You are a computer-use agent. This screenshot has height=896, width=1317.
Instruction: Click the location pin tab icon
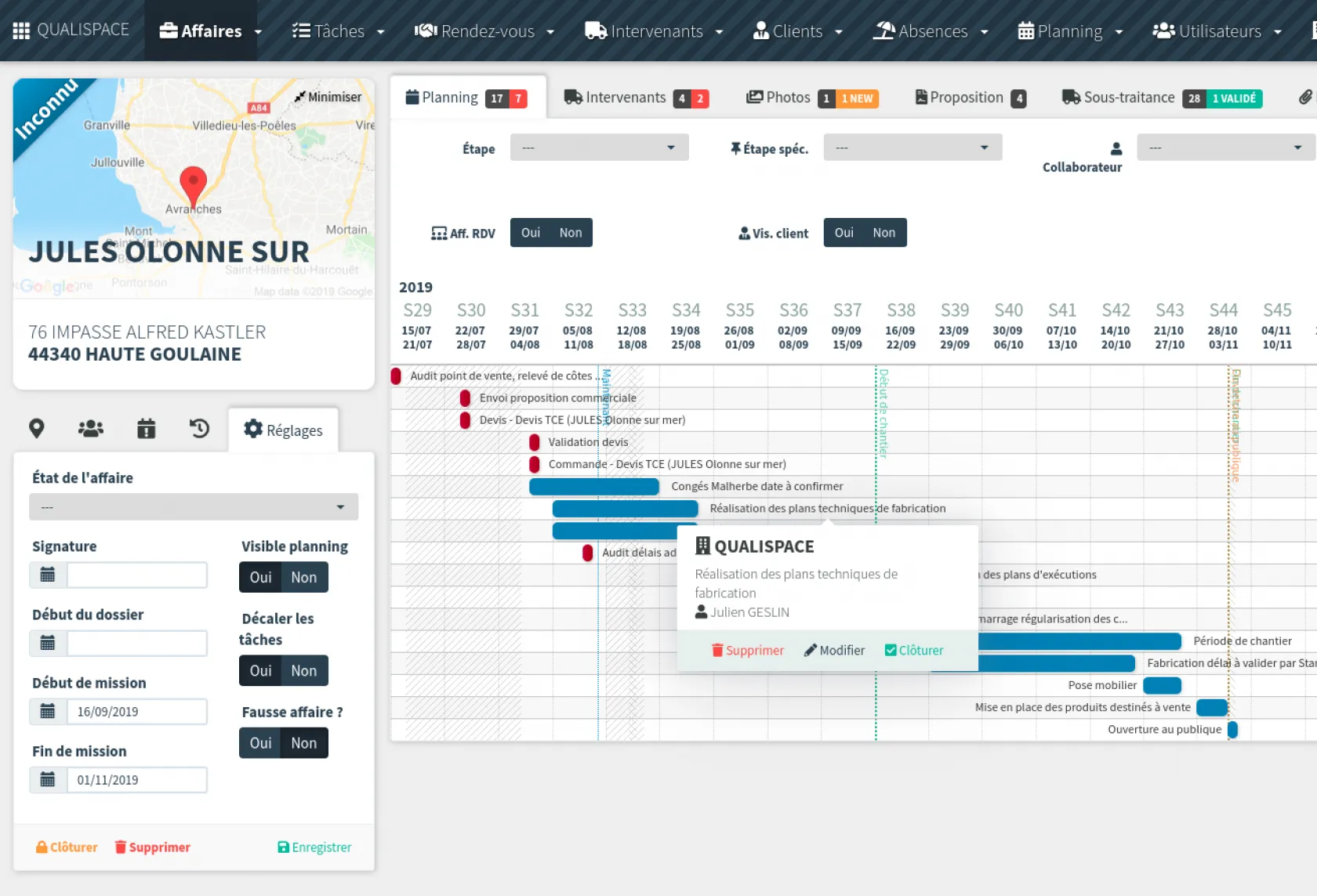click(x=36, y=429)
